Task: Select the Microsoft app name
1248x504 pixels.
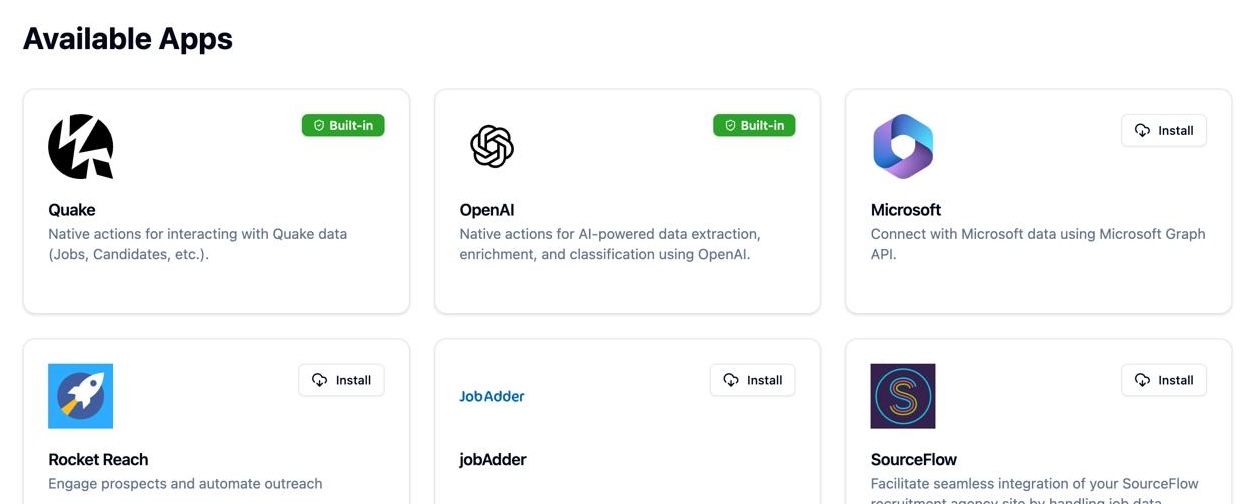Action: pos(906,210)
